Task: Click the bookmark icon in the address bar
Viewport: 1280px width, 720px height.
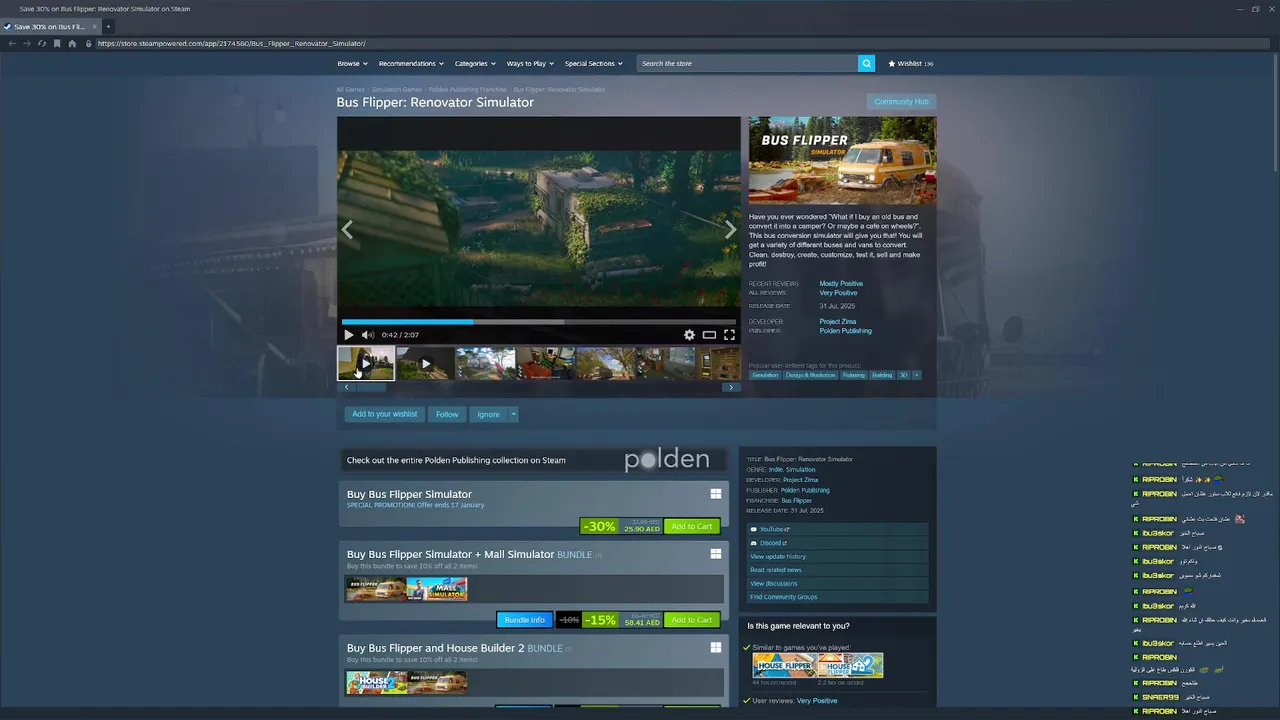Action: (57, 44)
